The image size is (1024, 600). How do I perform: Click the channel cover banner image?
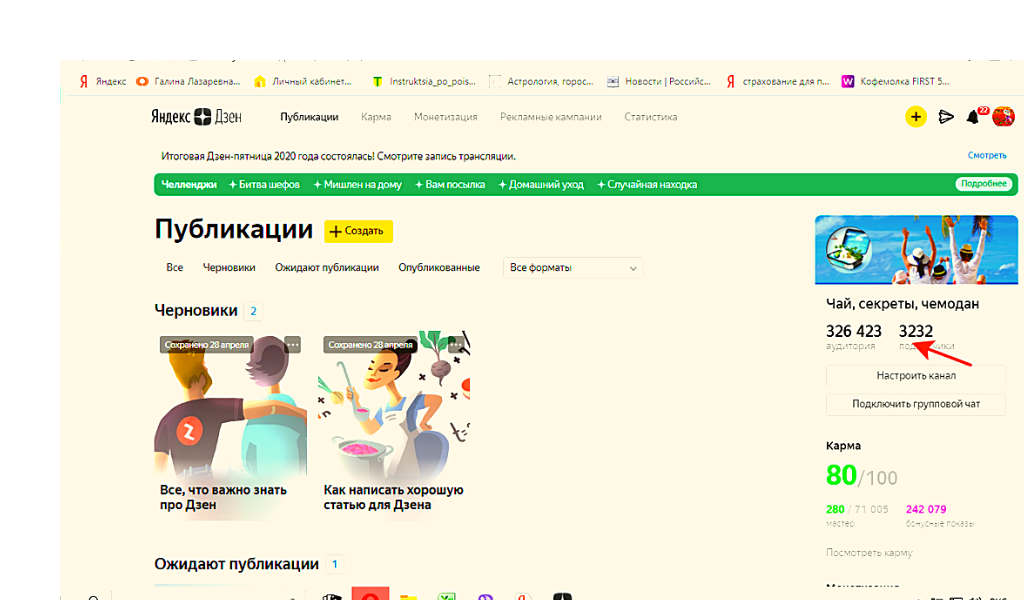tap(916, 249)
